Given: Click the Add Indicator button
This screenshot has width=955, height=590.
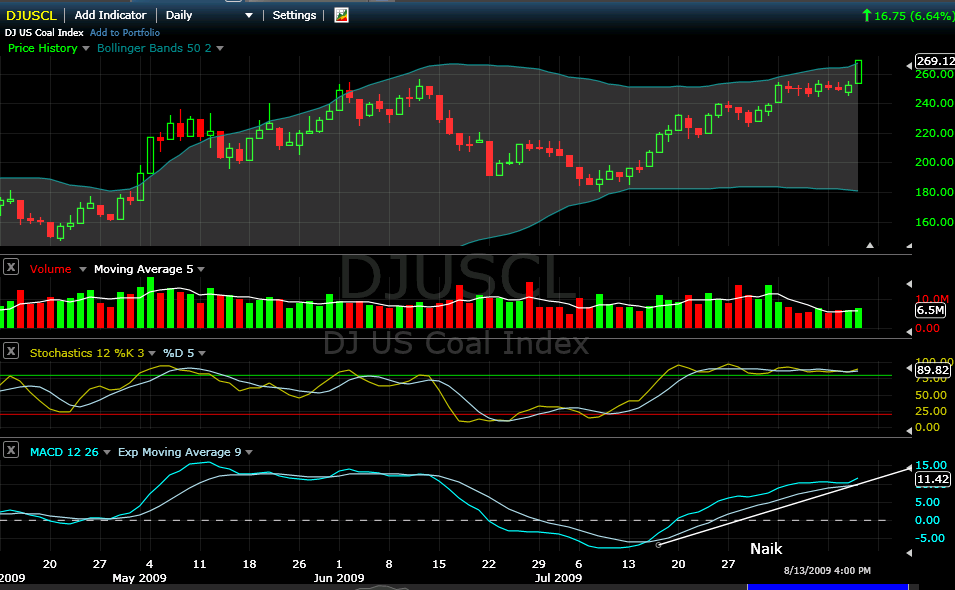Looking at the screenshot, I should click(x=110, y=15).
